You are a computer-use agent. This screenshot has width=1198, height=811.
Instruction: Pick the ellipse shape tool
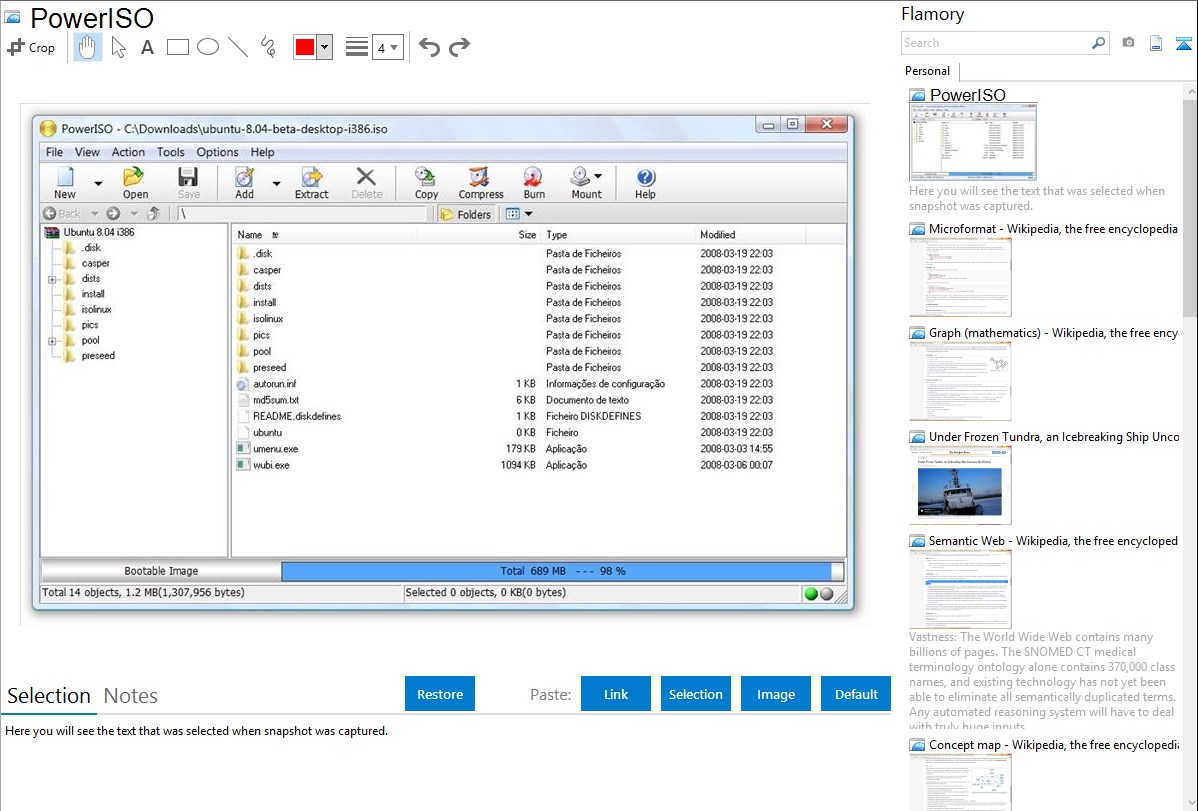(x=208, y=47)
